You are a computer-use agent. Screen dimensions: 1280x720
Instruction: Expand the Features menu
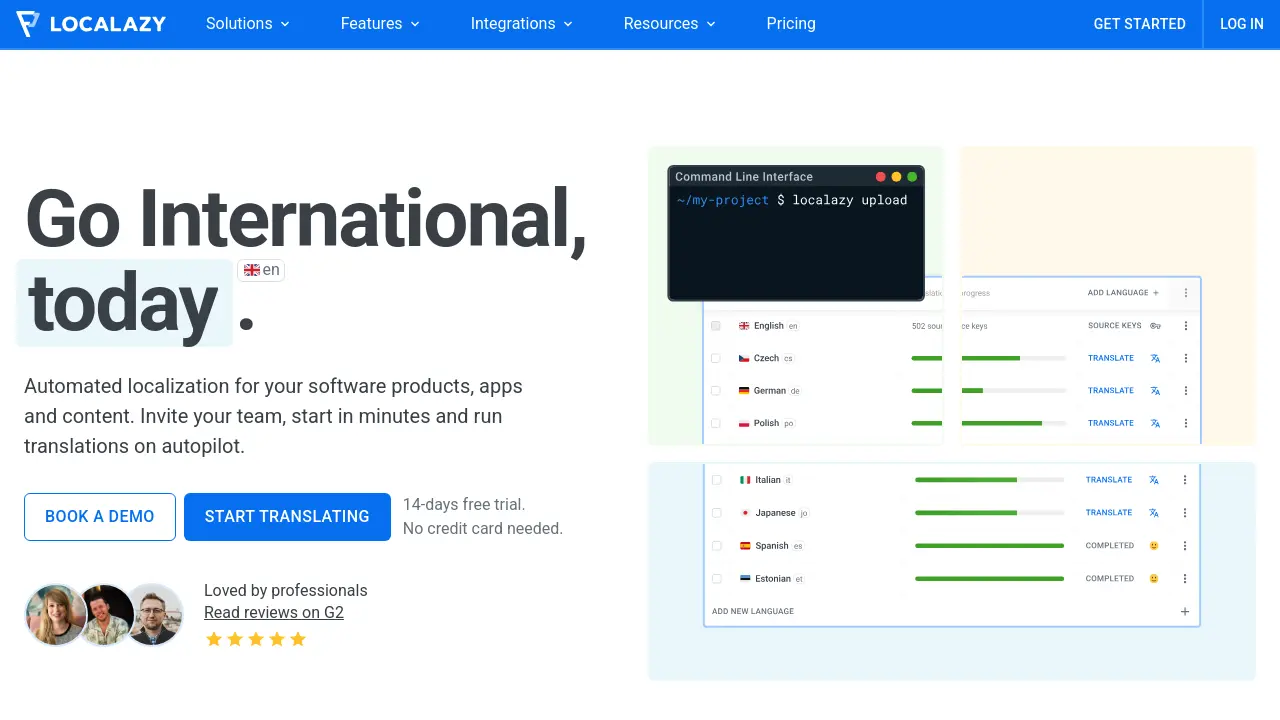(380, 24)
